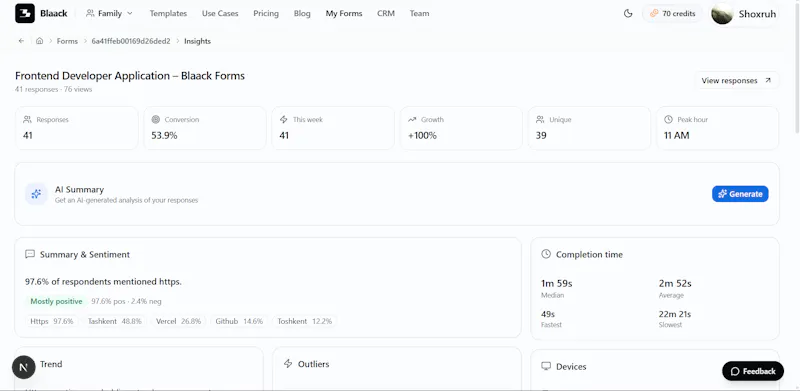Click the +100% growth value

422,136
